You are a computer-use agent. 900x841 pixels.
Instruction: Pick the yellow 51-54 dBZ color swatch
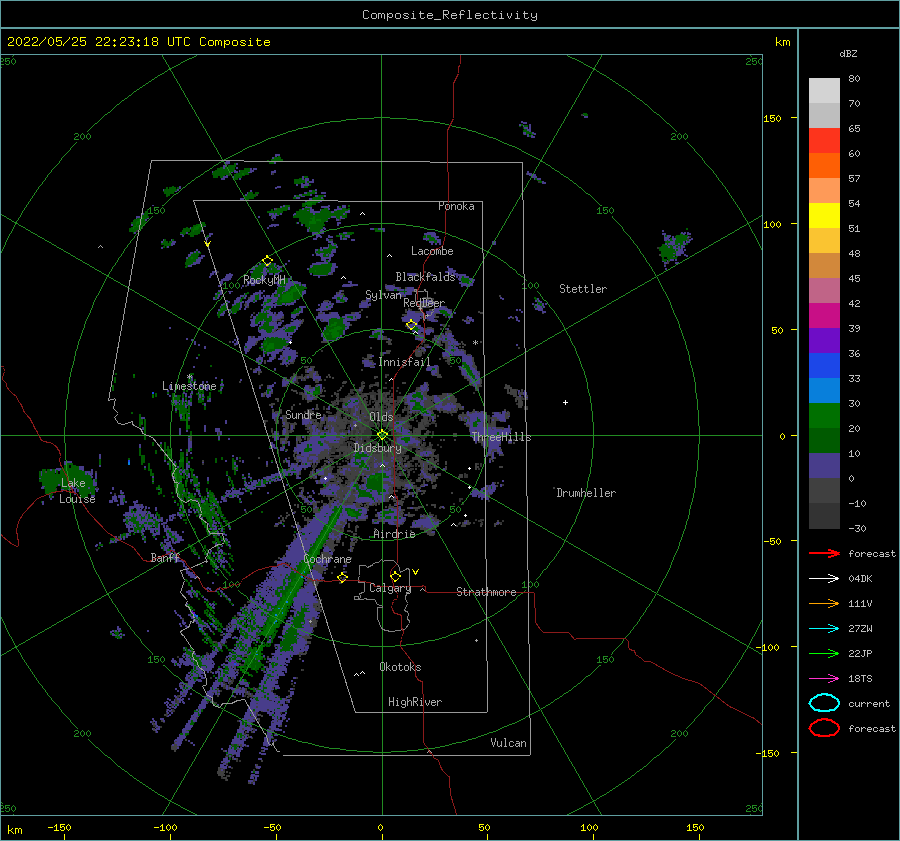pos(824,215)
